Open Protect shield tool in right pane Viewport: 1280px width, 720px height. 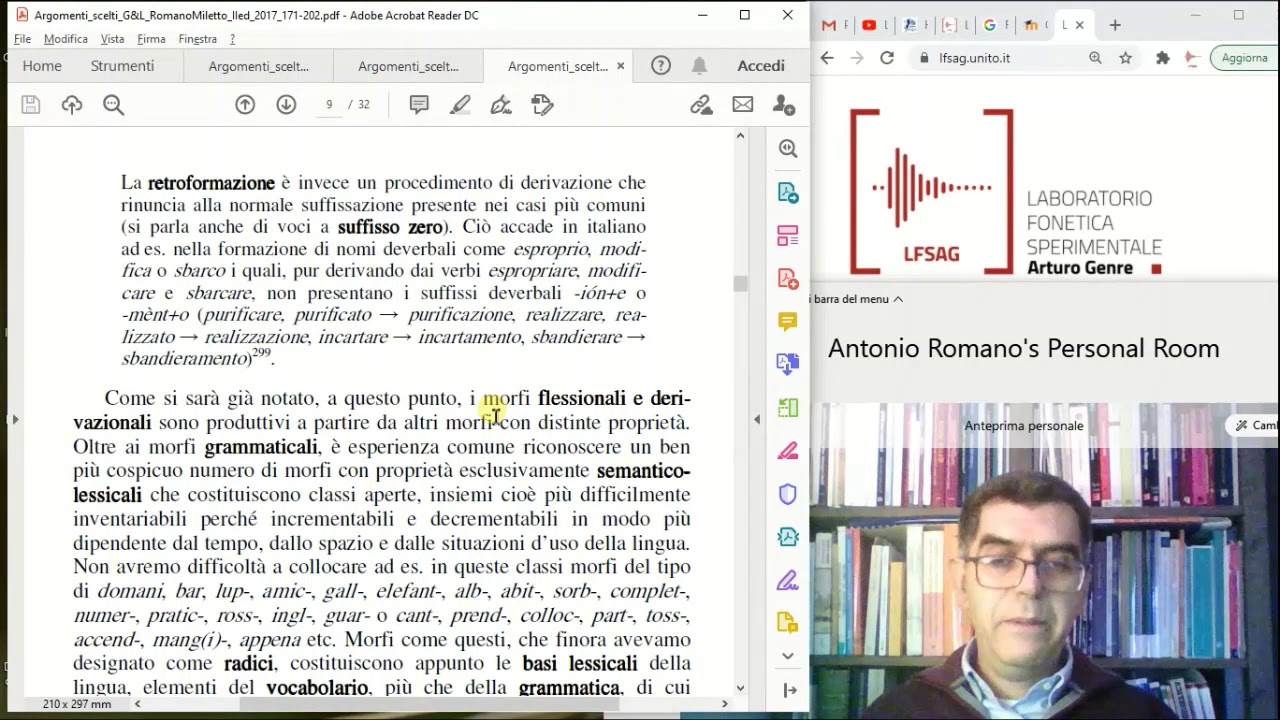(788, 494)
